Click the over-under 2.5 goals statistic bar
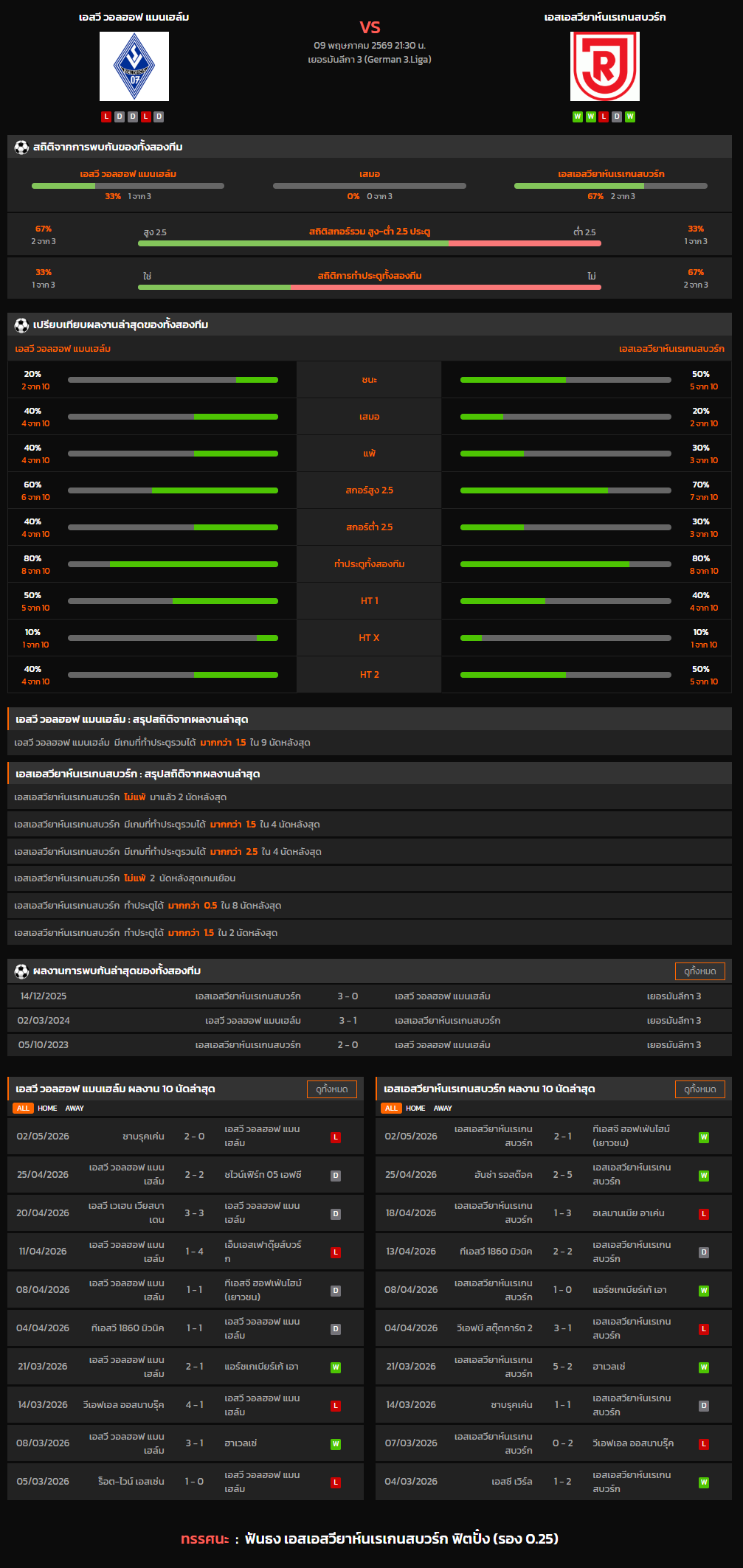This screenshot has height=1568, width=743. (370, 243)
